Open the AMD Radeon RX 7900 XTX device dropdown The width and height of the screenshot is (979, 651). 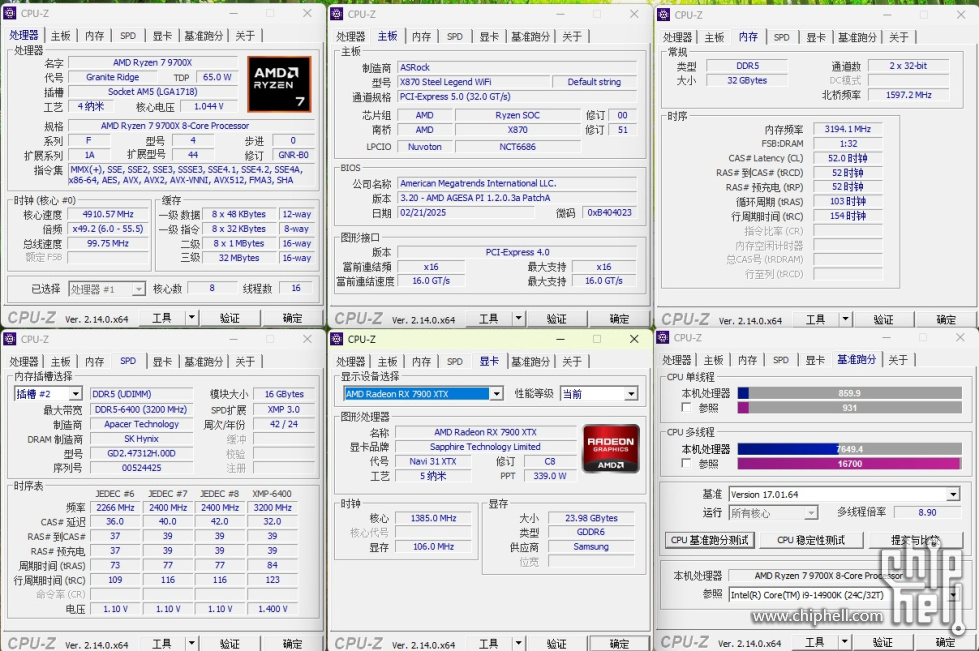pos(423,394)
